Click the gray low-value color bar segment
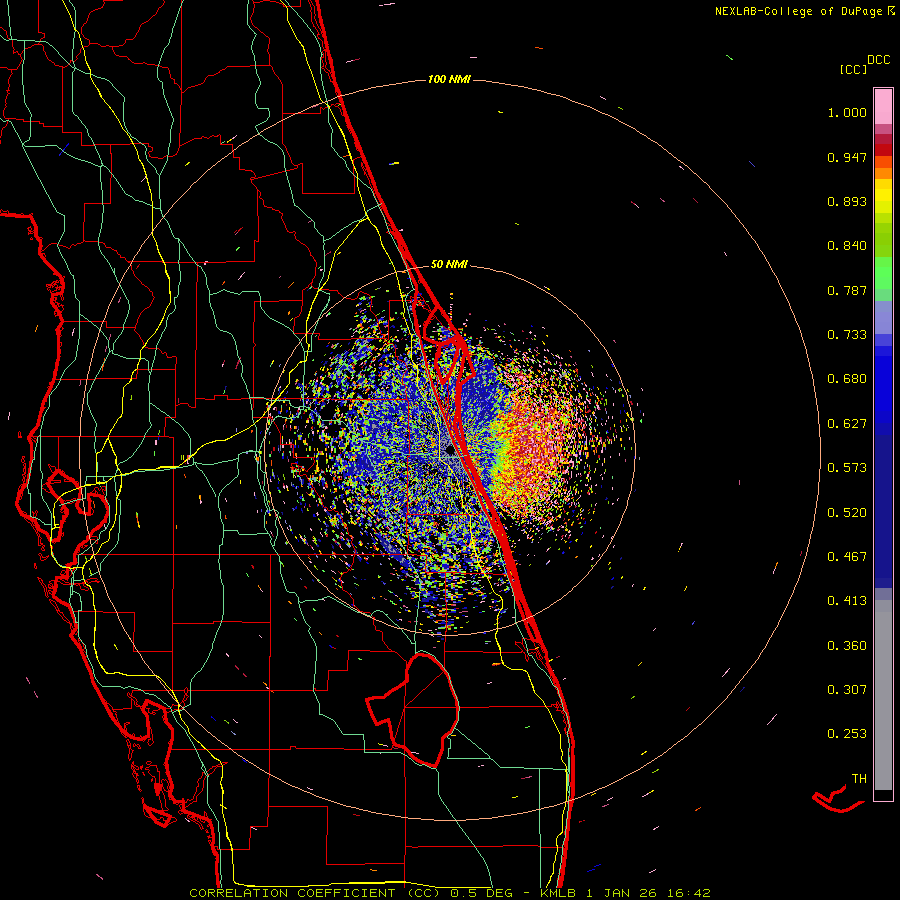This screenshot has width=900, height=900. click(883, 695)
